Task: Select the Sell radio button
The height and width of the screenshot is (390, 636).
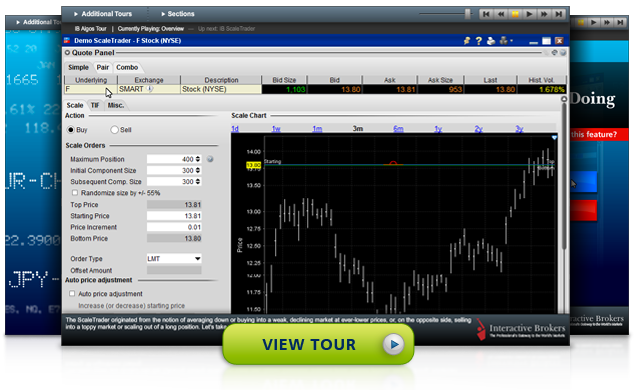Action: click(x=114, y=130)
